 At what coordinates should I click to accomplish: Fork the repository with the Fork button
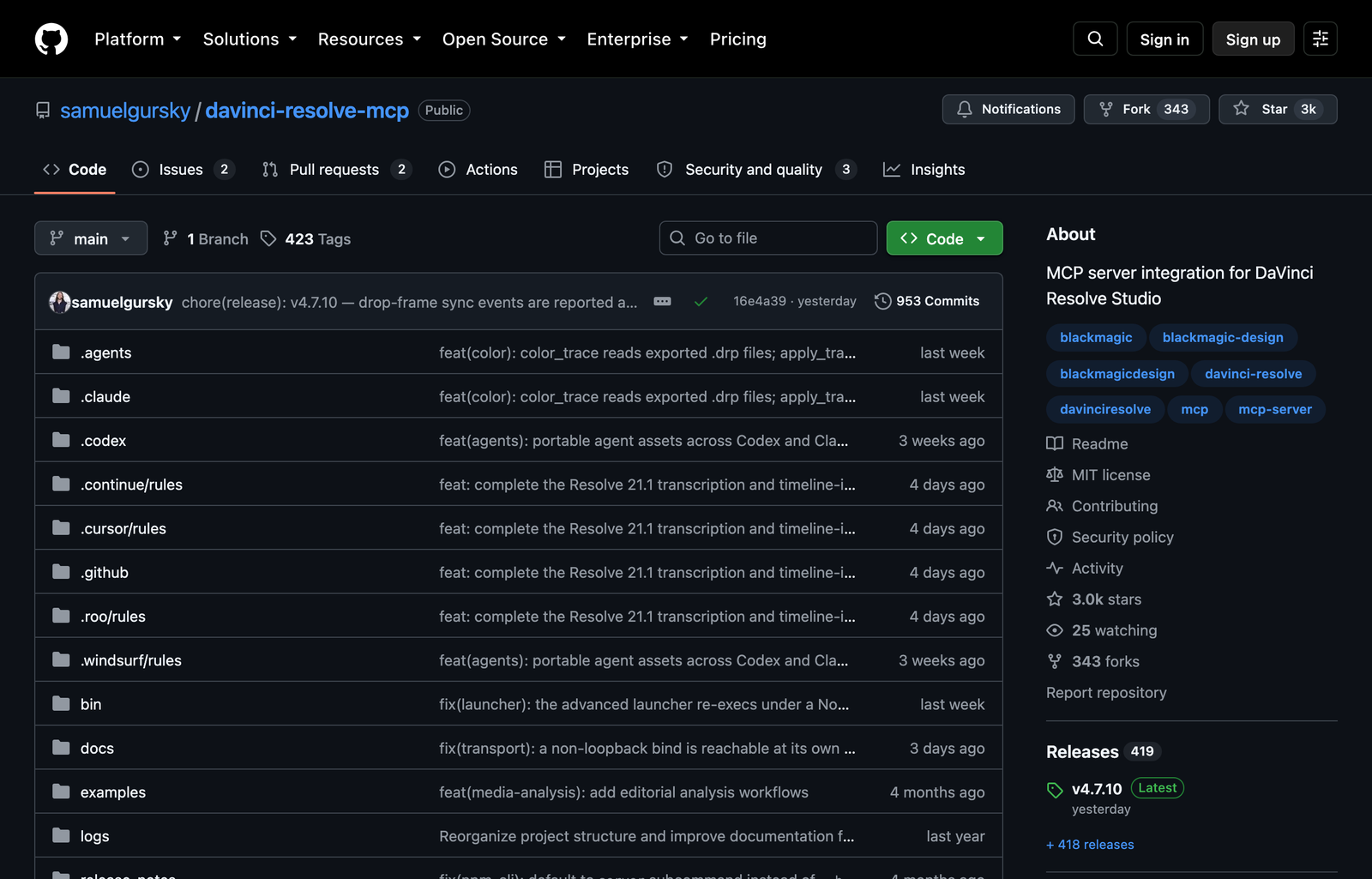click(1146, 109)
